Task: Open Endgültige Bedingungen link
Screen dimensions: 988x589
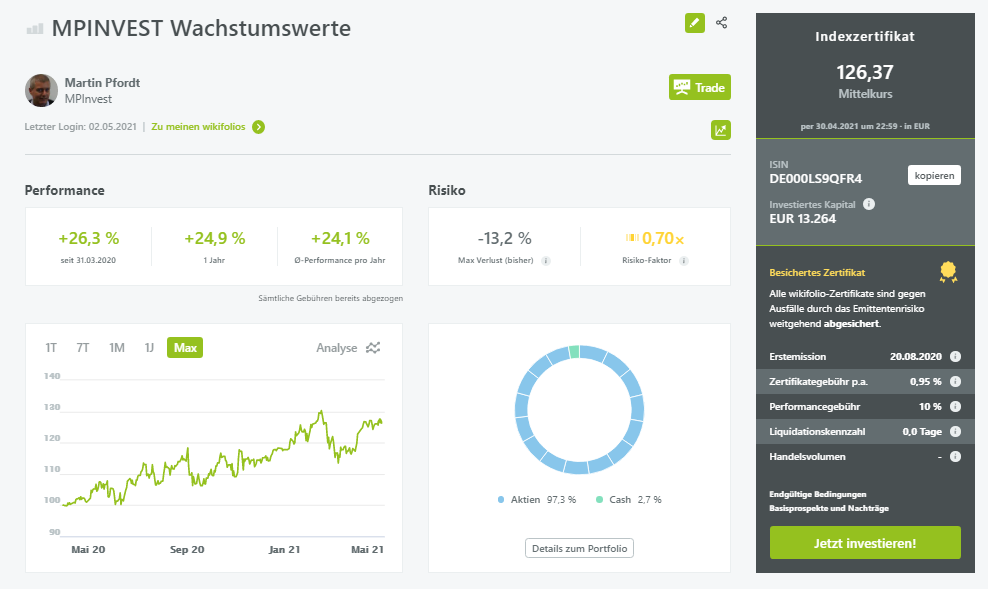Action: click(x=818, y=495)
